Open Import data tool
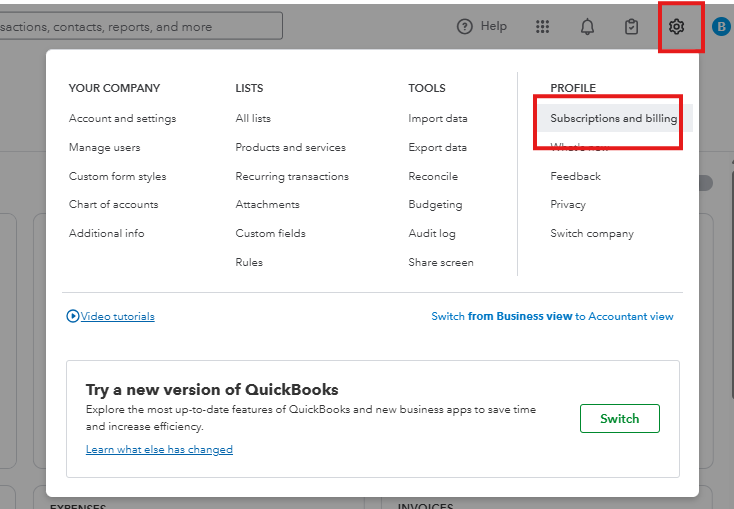Image resolution: width=734 pixels, height=509 pixels. pyautogui.click(x=437, y=118)
